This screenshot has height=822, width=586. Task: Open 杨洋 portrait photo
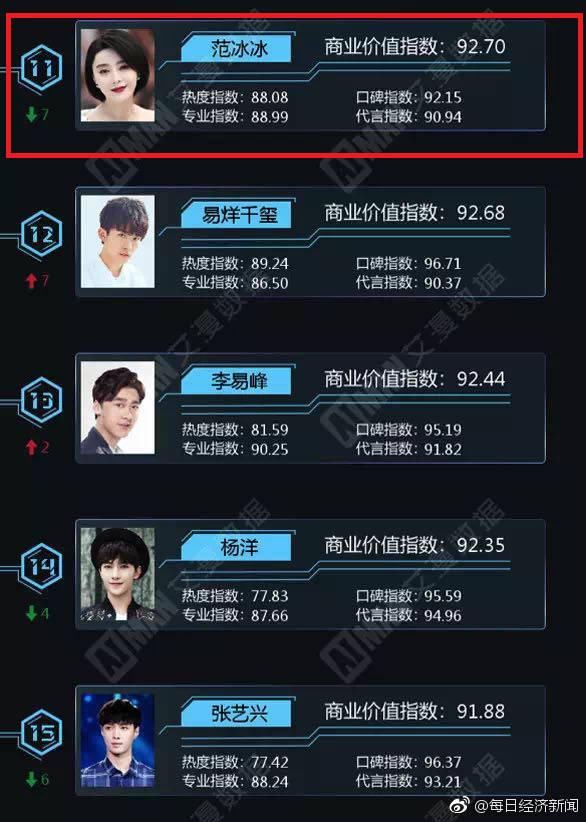118,574
